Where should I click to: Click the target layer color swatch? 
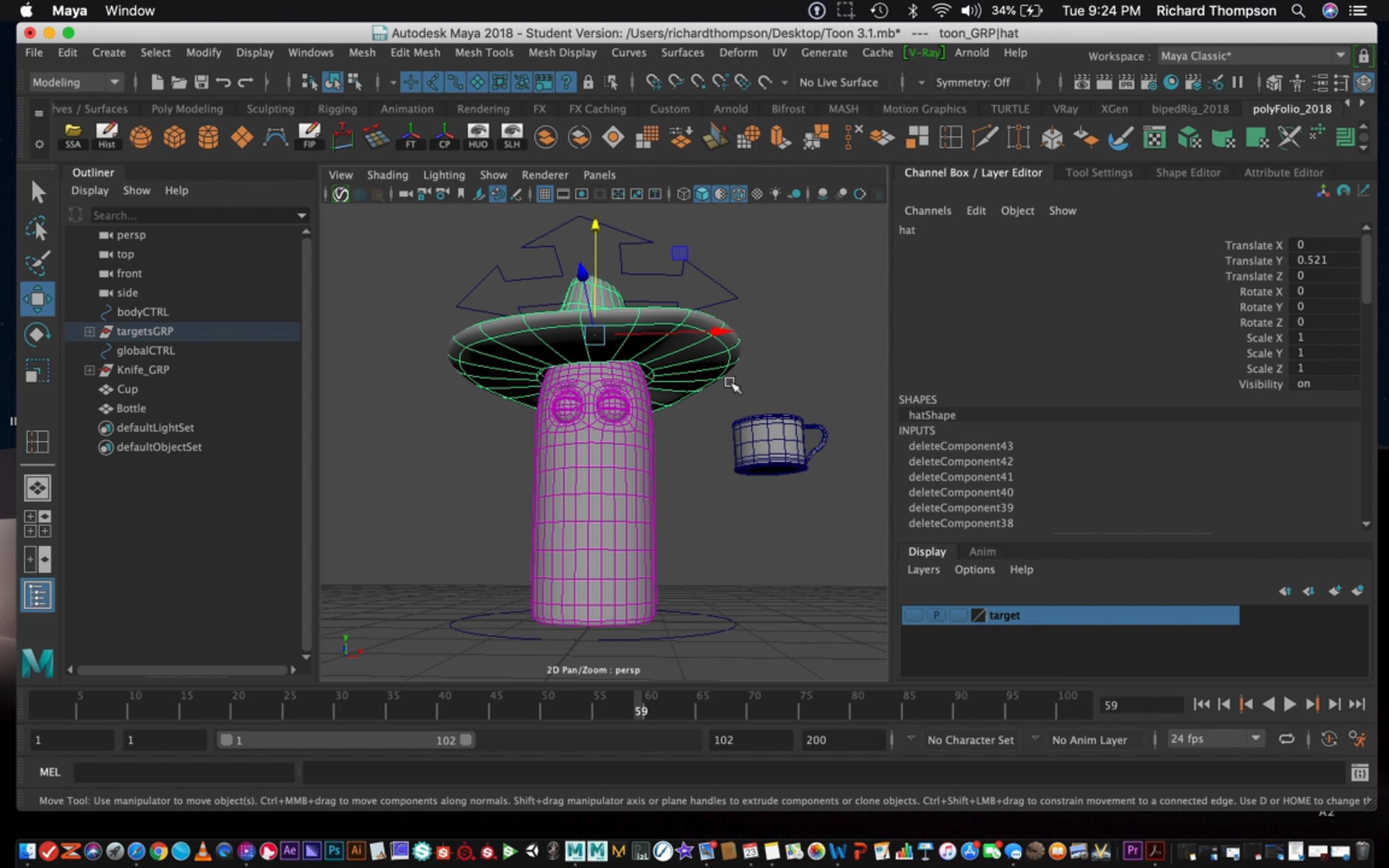point(978,615)
